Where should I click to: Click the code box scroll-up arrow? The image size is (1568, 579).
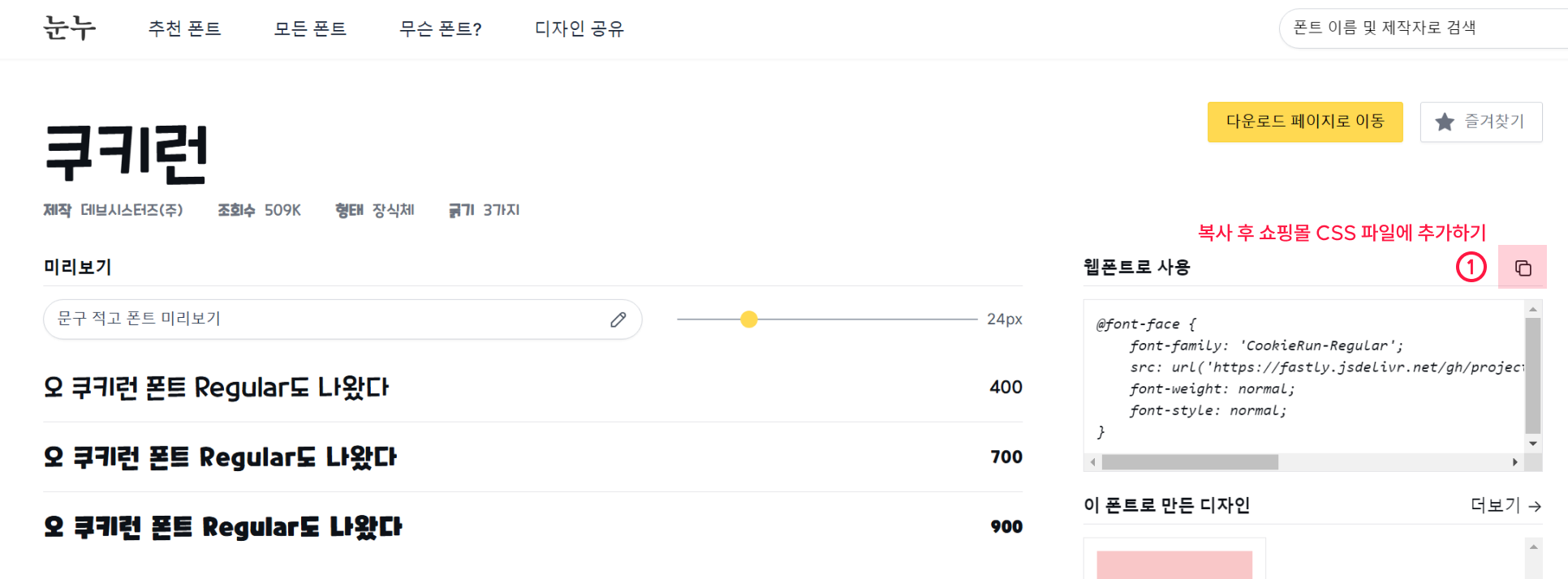pos(1533,309)
